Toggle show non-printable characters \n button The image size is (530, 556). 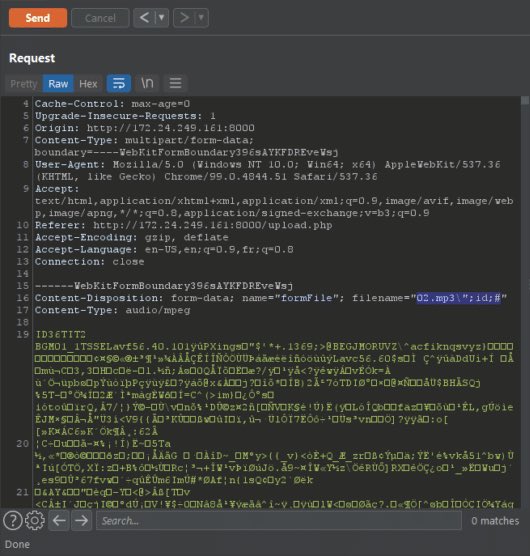[x=147, y=83]
